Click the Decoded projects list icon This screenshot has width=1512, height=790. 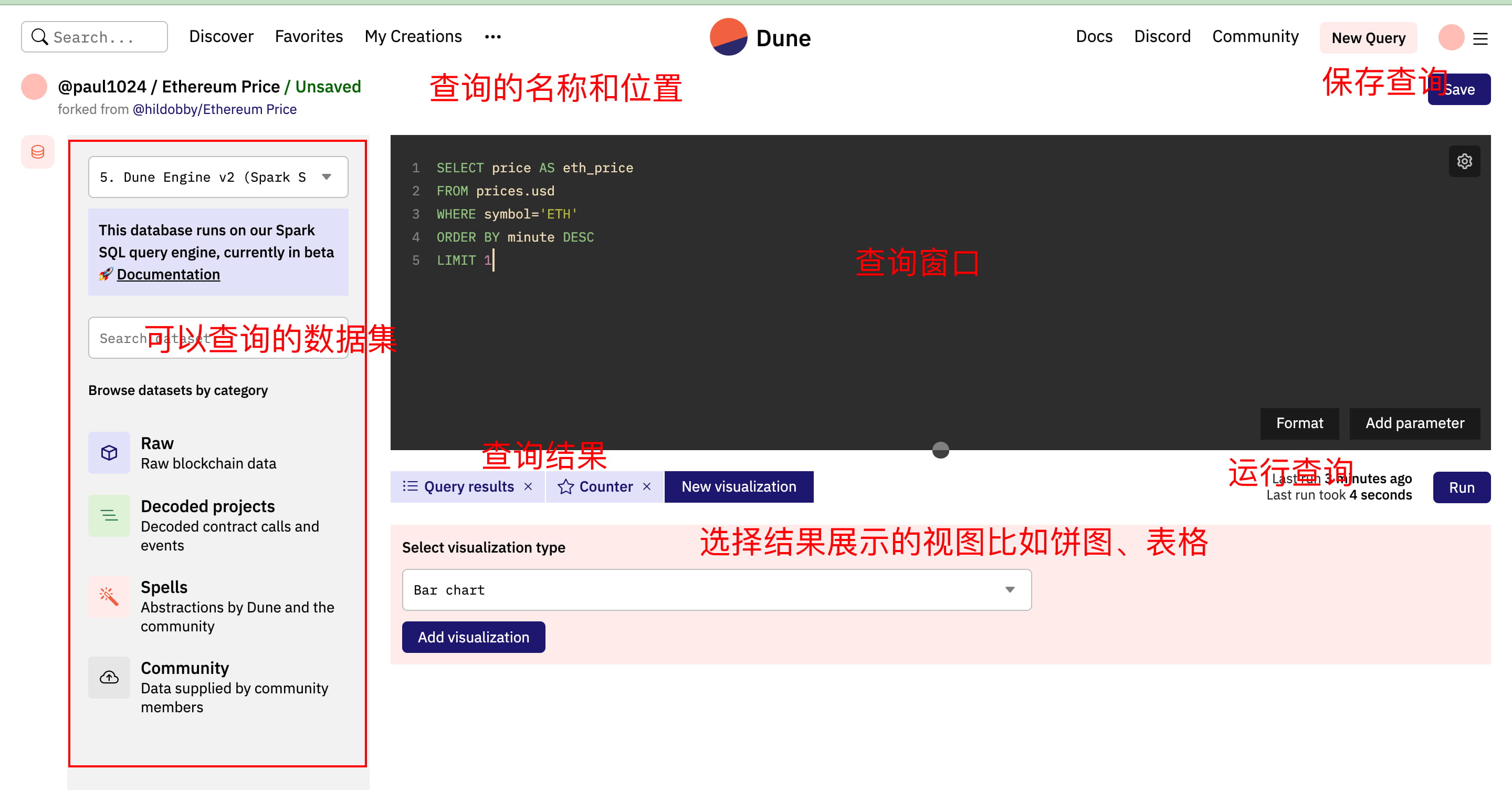tap(109, 516)
